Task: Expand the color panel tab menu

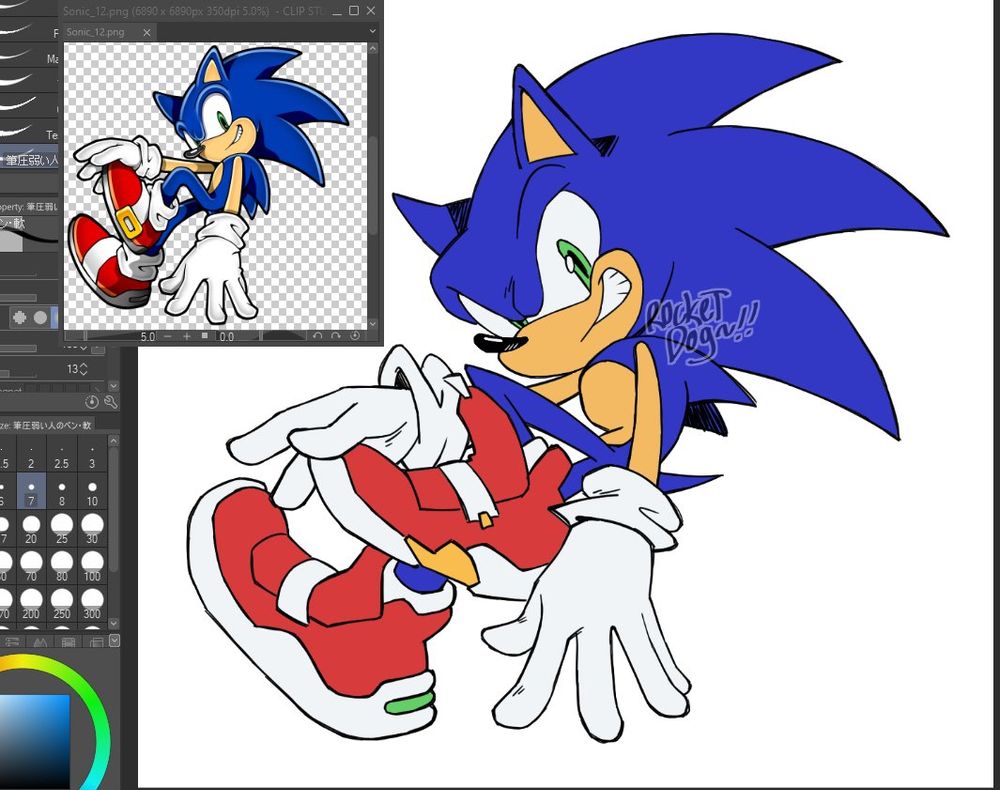Action: point(114,640)
